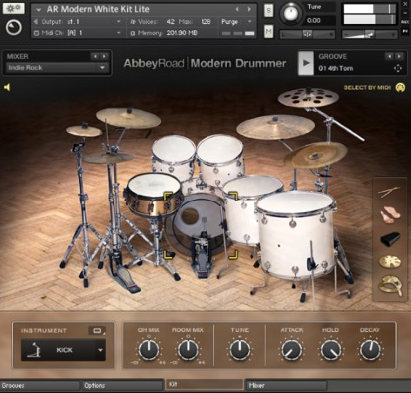Open the Purge dropdown menu

[236, 22]
